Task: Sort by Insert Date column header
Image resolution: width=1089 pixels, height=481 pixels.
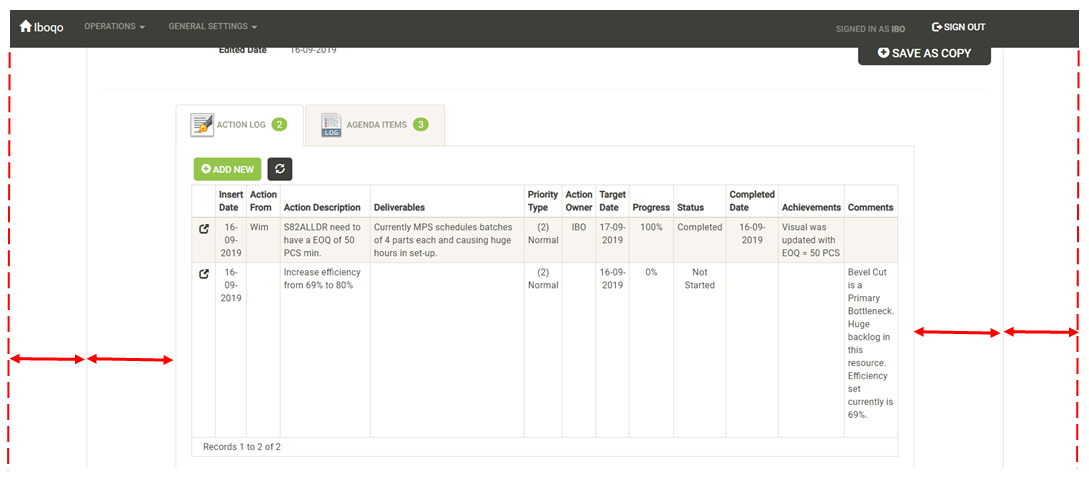Action: point(231,201)
